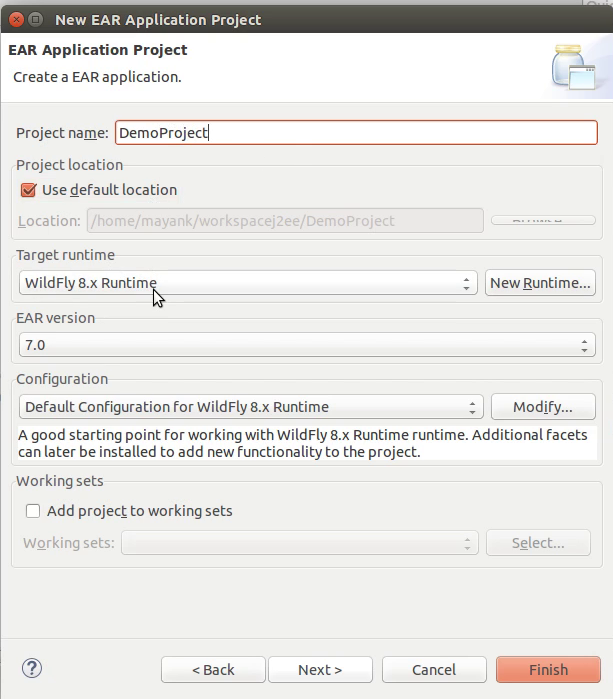The image size is (613, 699).
Task: Open the Target runtime dropdown
Action: click(248, 283)
